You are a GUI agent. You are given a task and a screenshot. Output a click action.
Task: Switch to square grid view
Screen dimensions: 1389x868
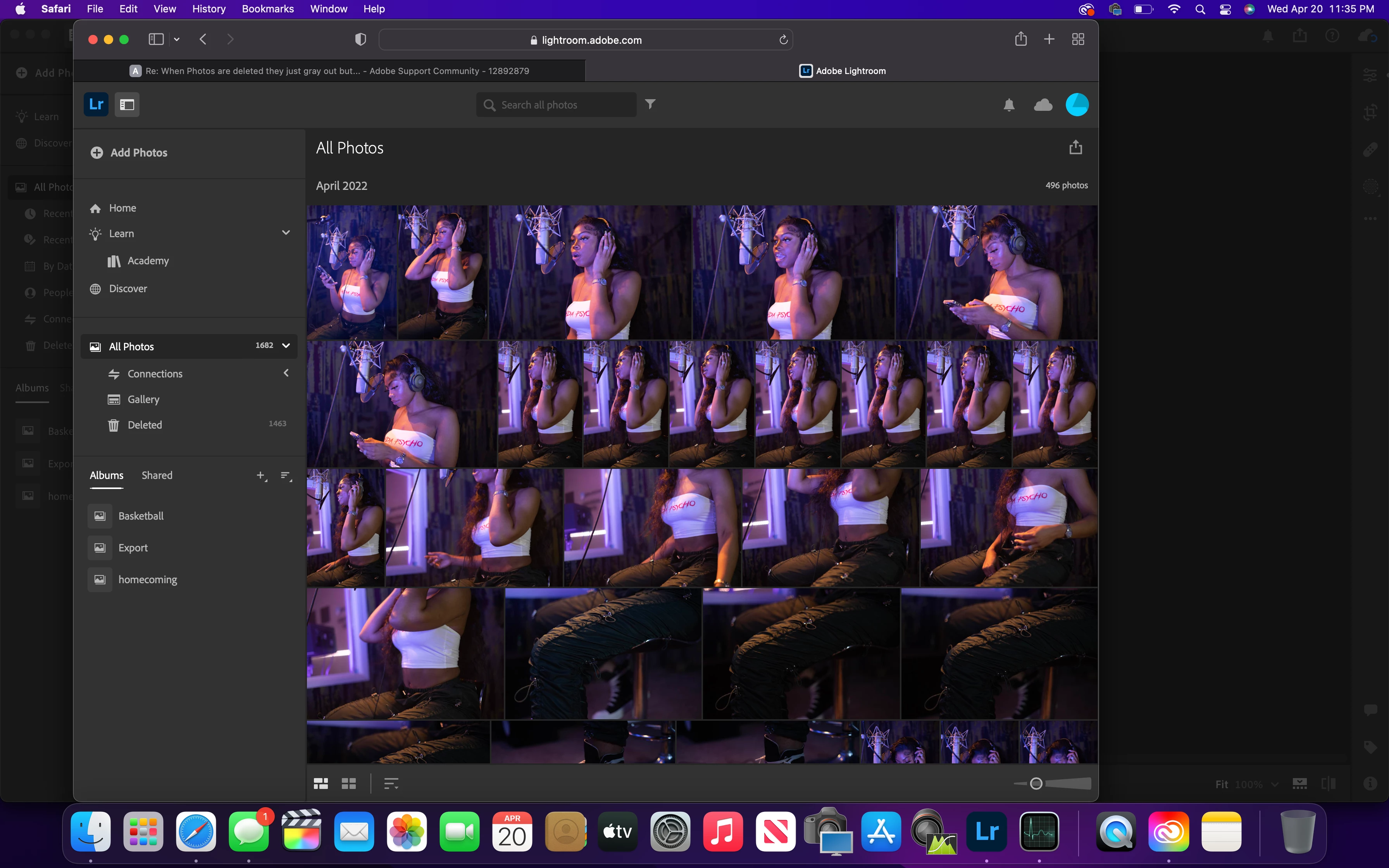[348, 784]
